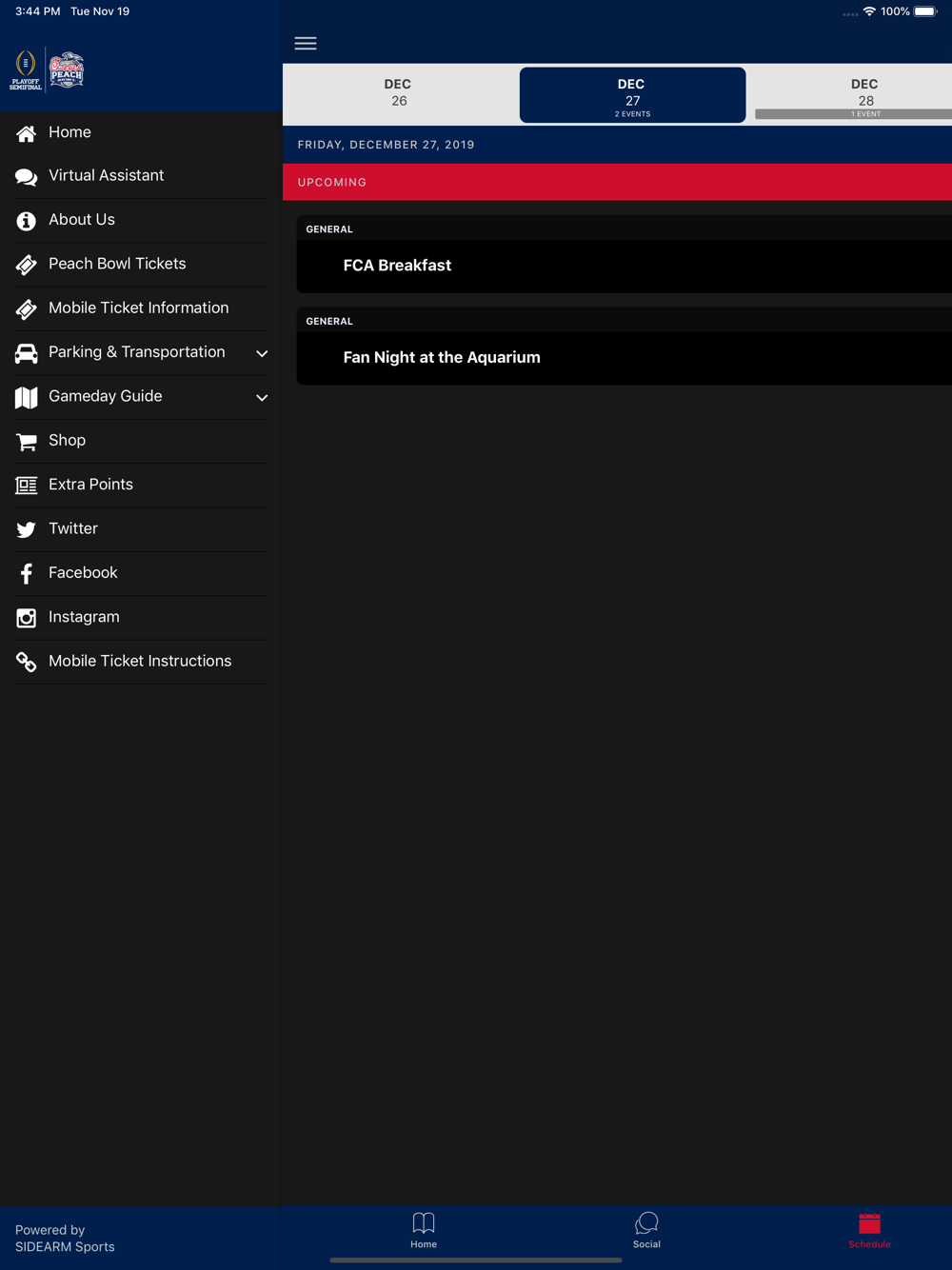Click the Home house icon in sidebar

pyautogui.click(x=27, y=133)
